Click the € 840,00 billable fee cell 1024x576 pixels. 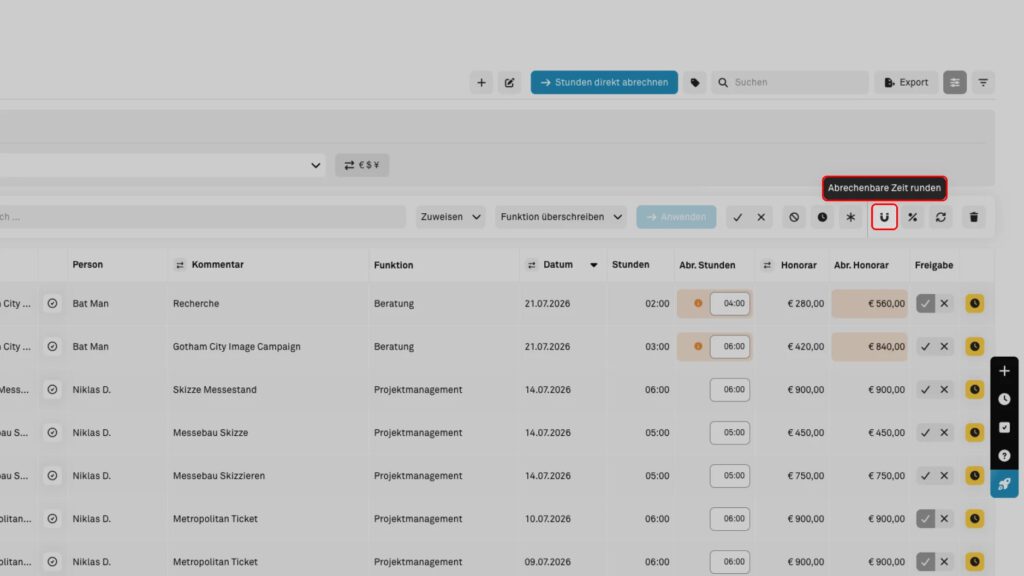[869, 346]
